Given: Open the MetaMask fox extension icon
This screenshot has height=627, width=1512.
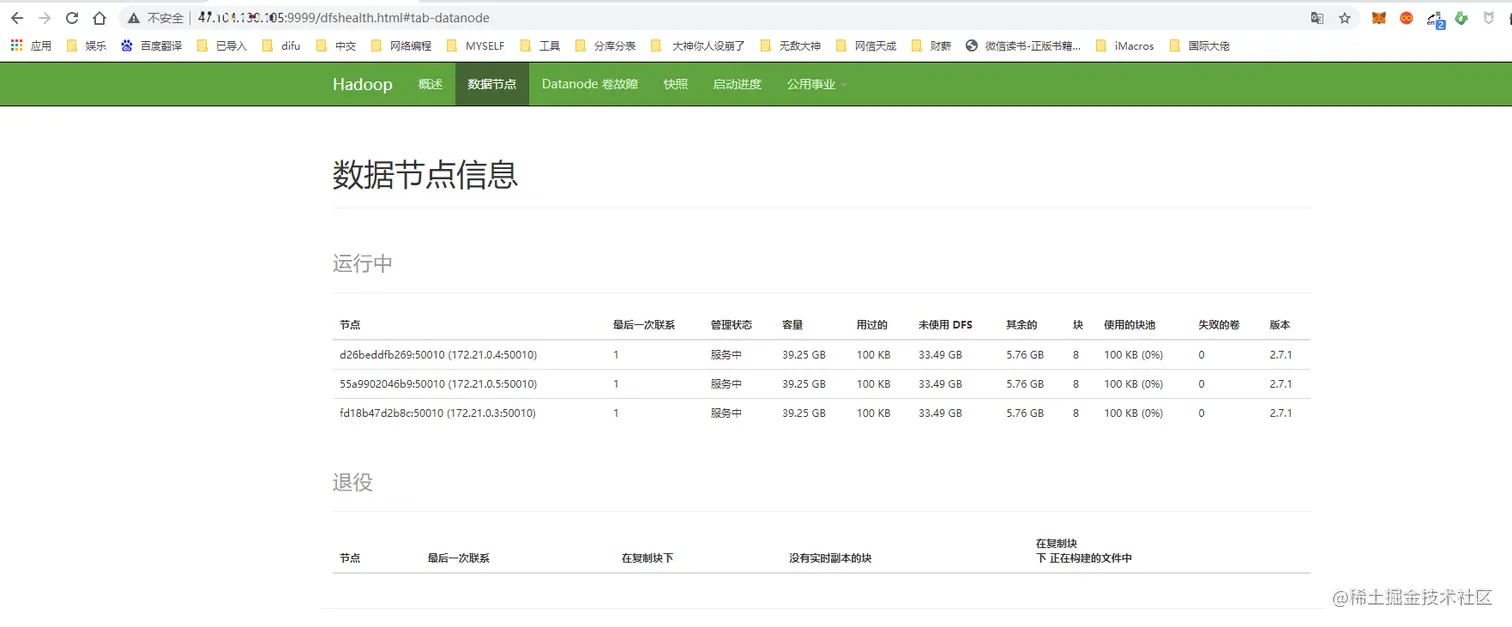Looking at the screenshot, I should coord(1378,17).
